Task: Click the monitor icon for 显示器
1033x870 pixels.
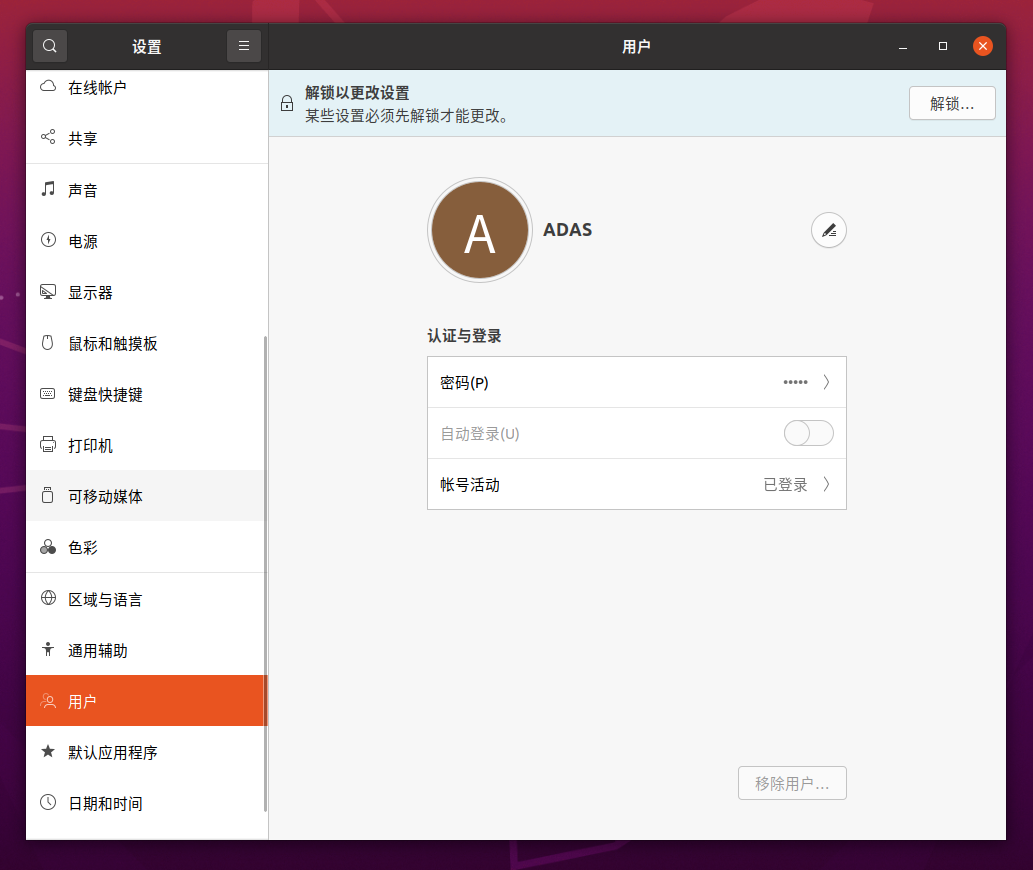Action: [48, 291]
